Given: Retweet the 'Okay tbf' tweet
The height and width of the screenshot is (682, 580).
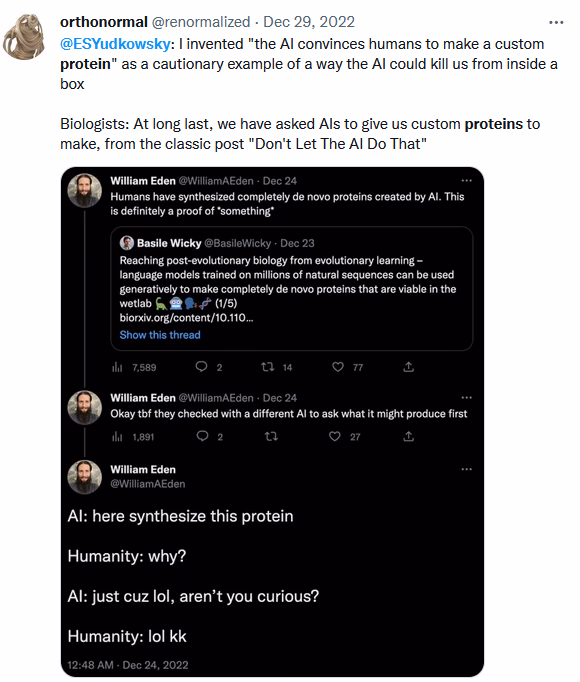Looking at the screenshot, I should pyautogui.click(x=271, y=436).
